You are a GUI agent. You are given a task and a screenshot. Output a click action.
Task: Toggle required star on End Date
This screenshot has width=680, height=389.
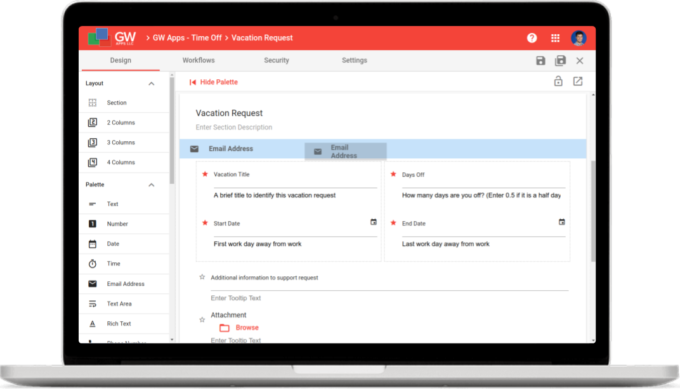tap(393, 223)
